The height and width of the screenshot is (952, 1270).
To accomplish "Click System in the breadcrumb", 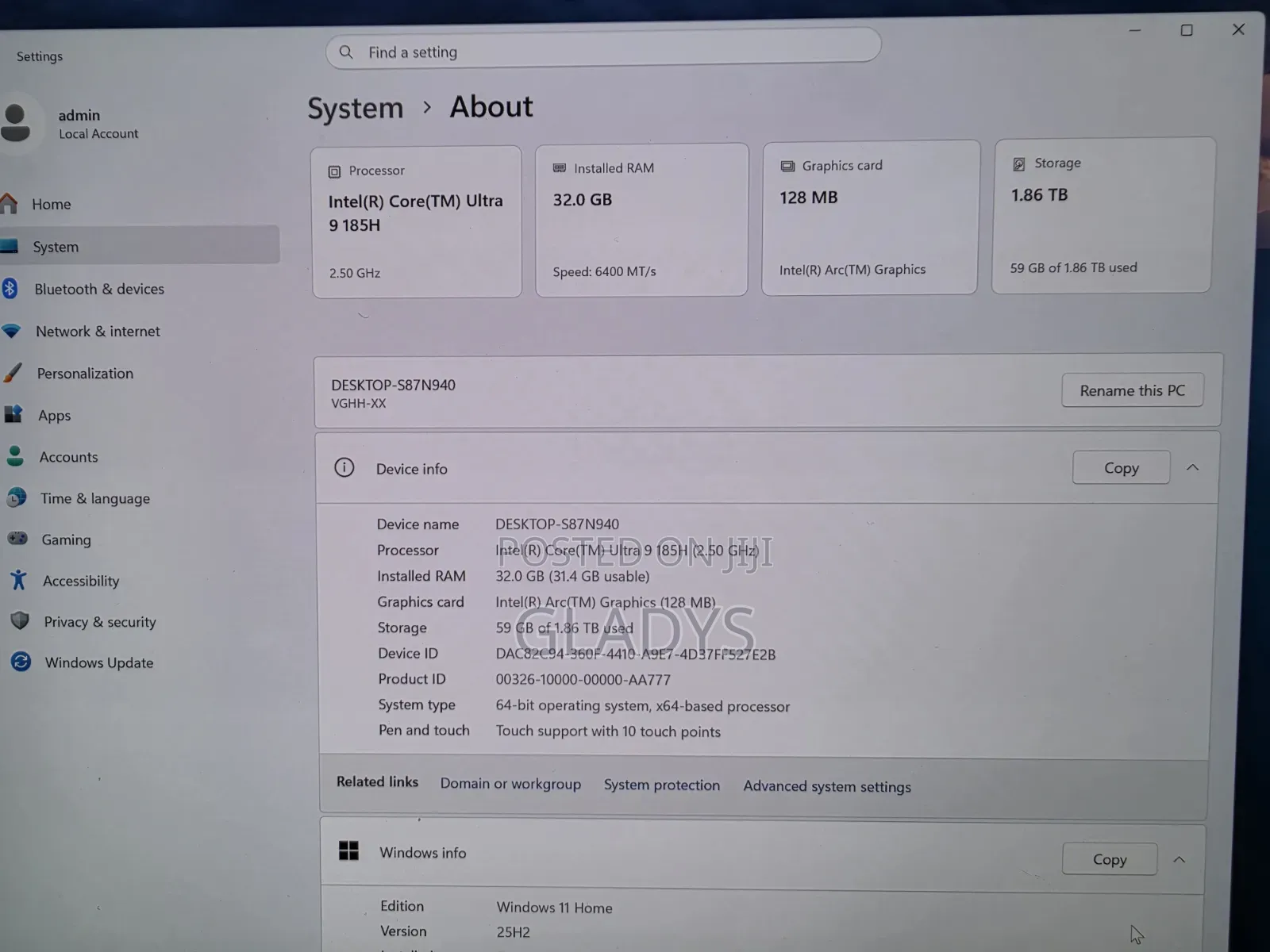I will pos(356,108).
